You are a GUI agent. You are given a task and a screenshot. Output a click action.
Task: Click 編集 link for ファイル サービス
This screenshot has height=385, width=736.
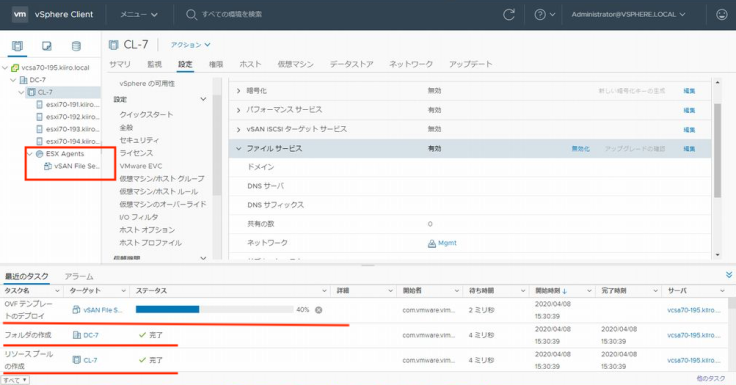[x=689, y=149]
